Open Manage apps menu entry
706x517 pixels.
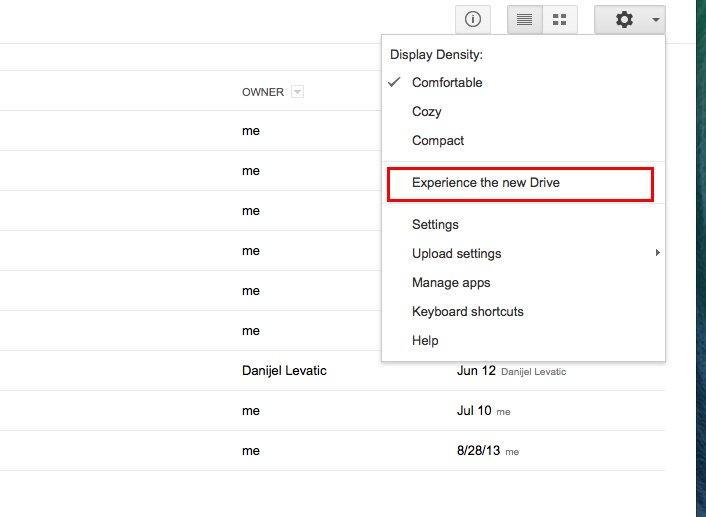pyautogui.click(x=523, y=282)
